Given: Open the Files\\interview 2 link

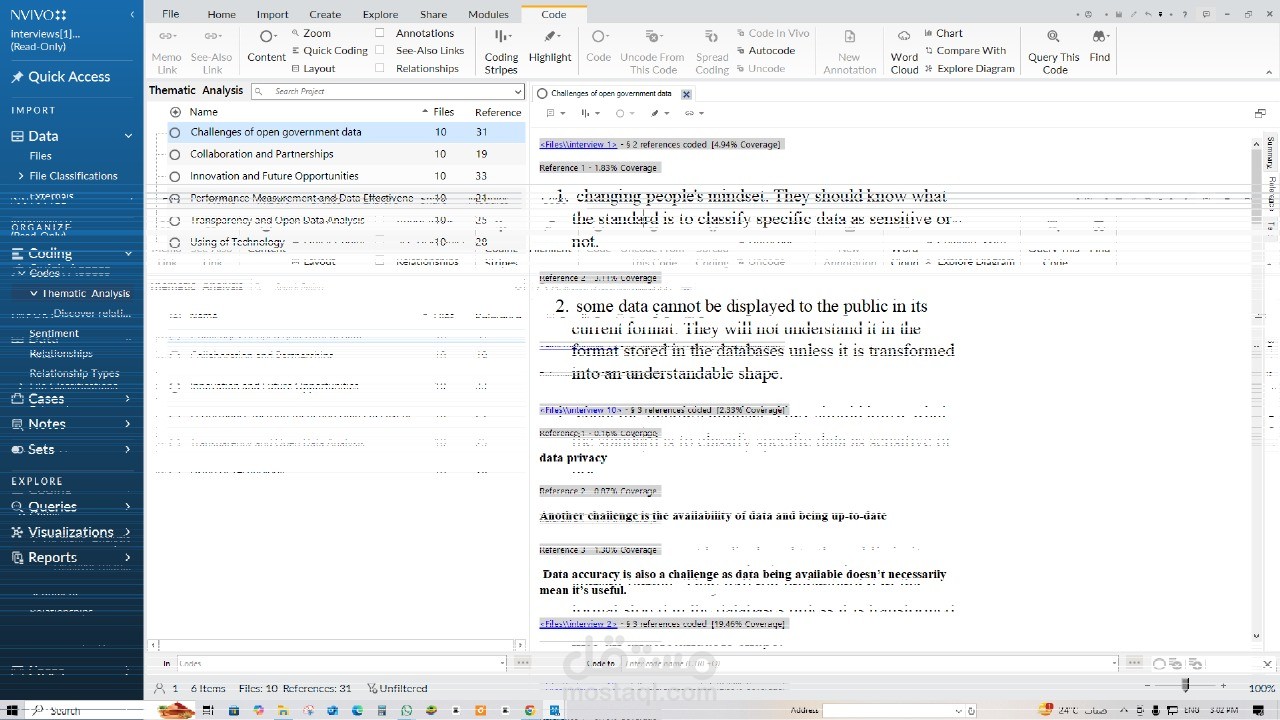Looking at the screenshot, I should [x=578, y=623].
